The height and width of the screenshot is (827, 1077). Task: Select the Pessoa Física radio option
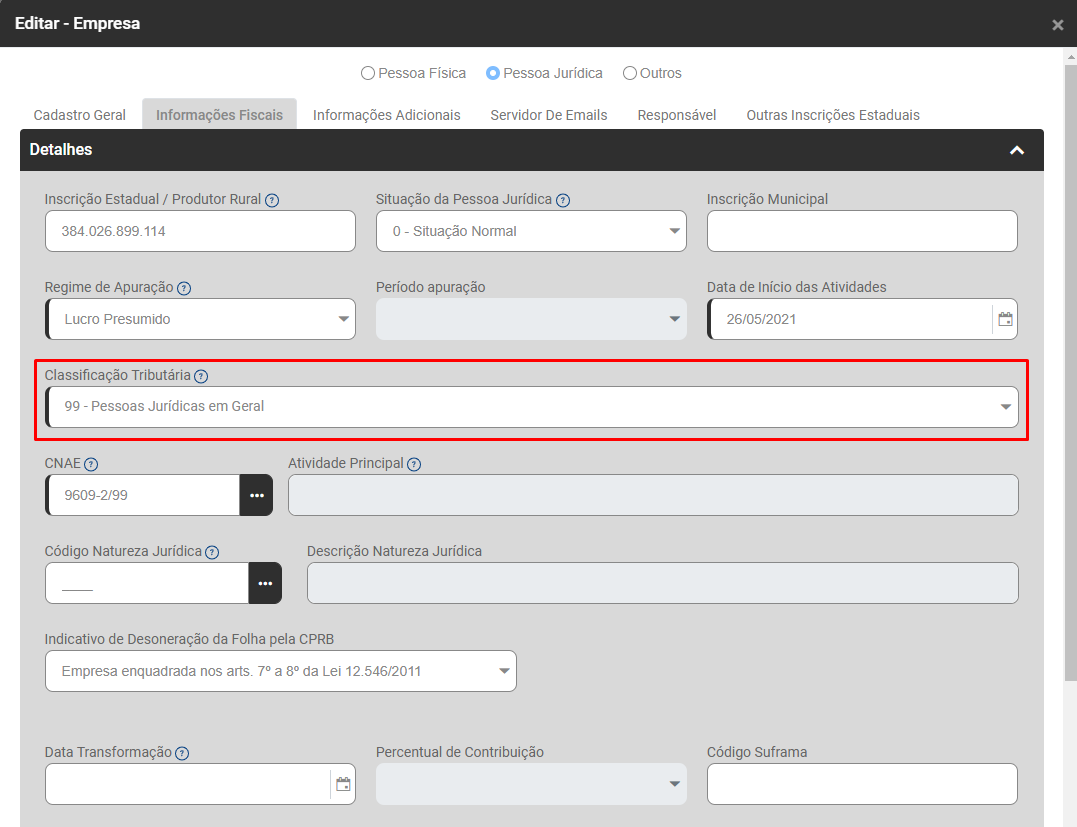point(368,73)
